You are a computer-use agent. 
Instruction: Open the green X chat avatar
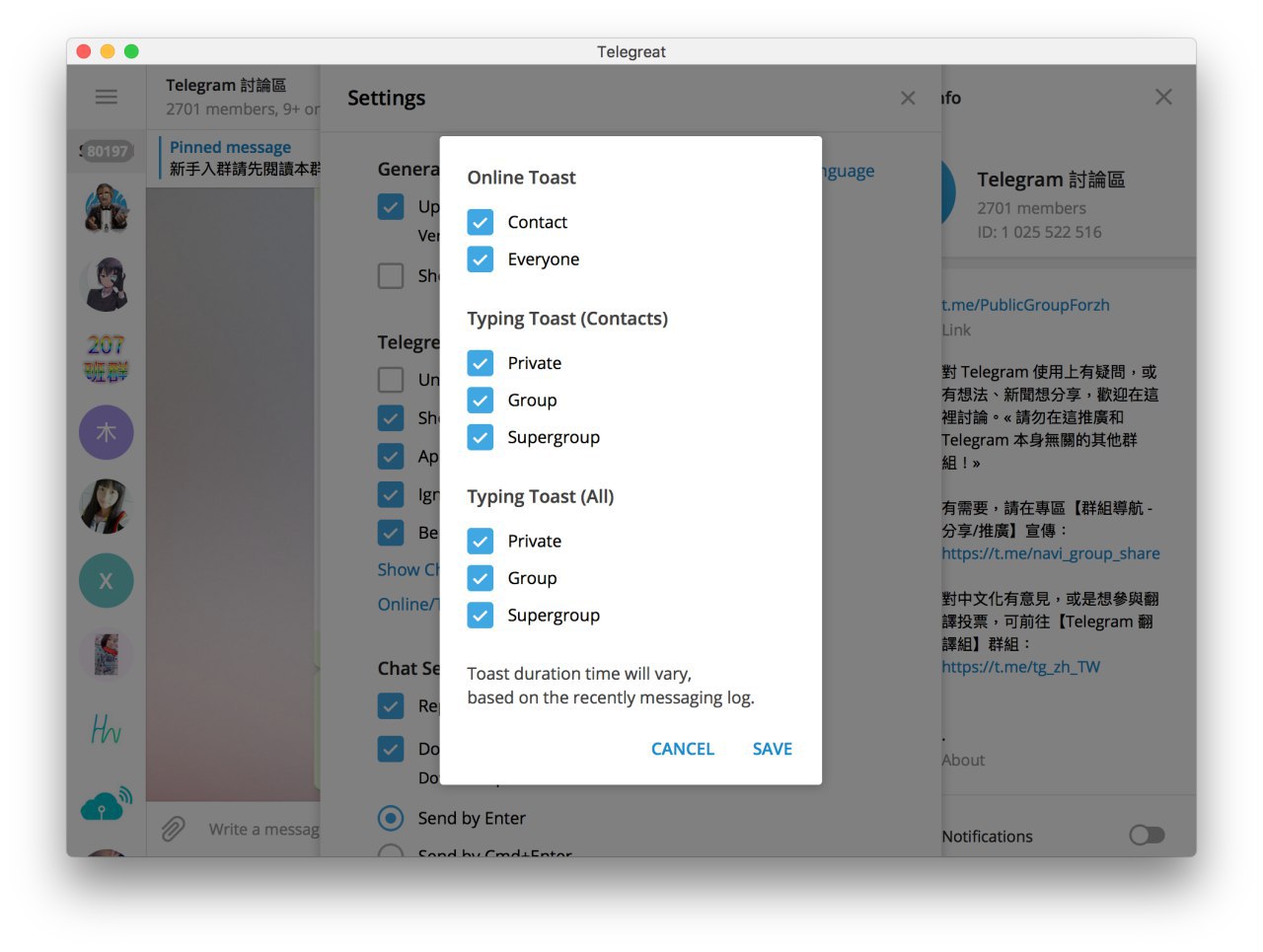point(106,581)
